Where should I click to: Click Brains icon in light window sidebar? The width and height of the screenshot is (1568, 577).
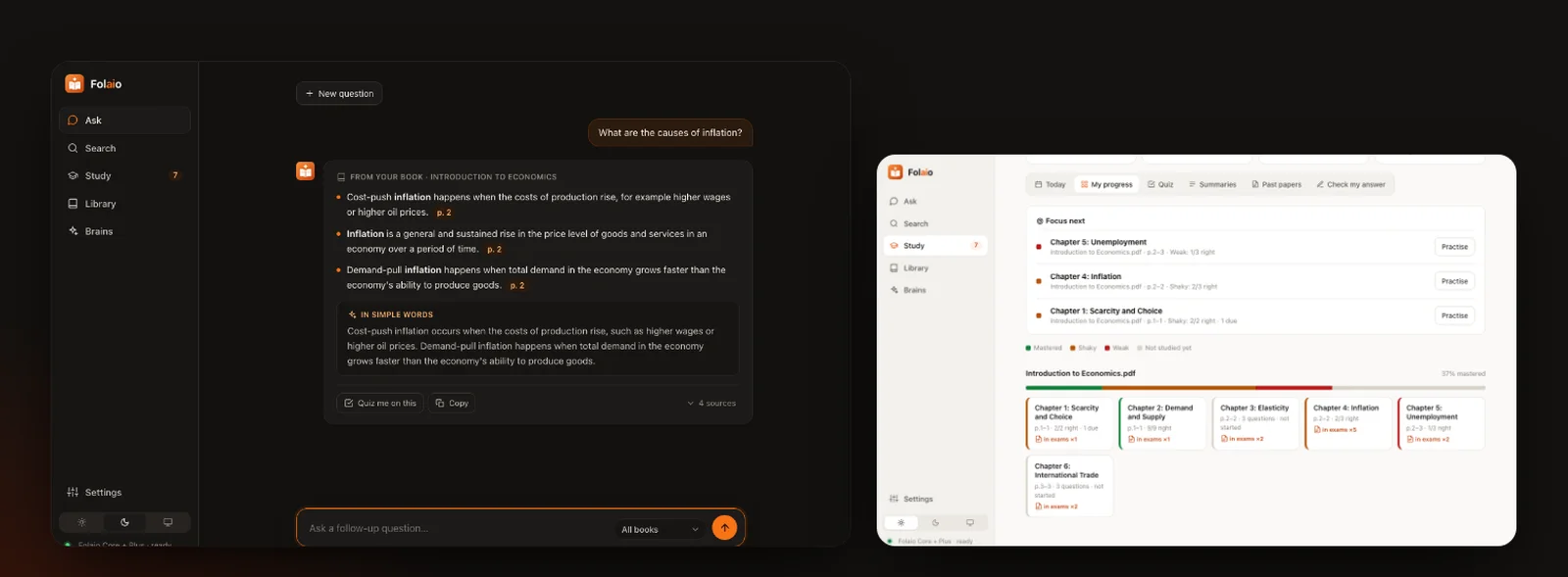[x=894, y=290]
